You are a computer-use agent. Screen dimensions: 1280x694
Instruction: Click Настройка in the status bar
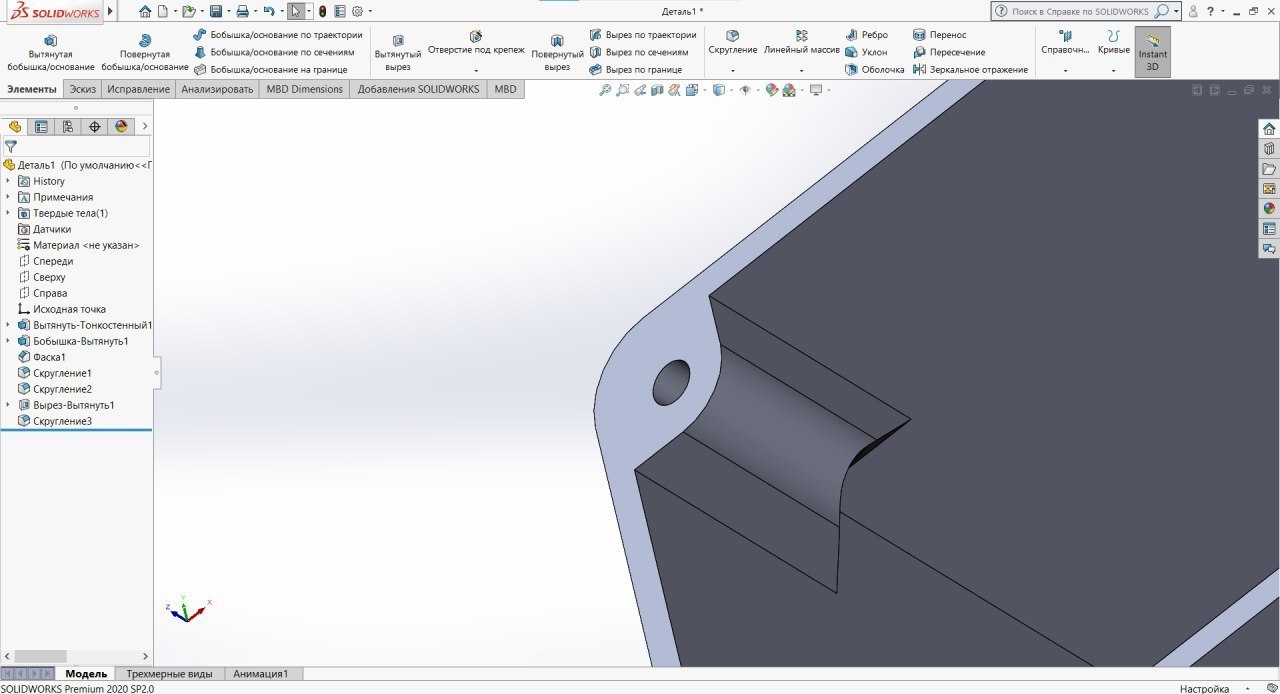1204,689
